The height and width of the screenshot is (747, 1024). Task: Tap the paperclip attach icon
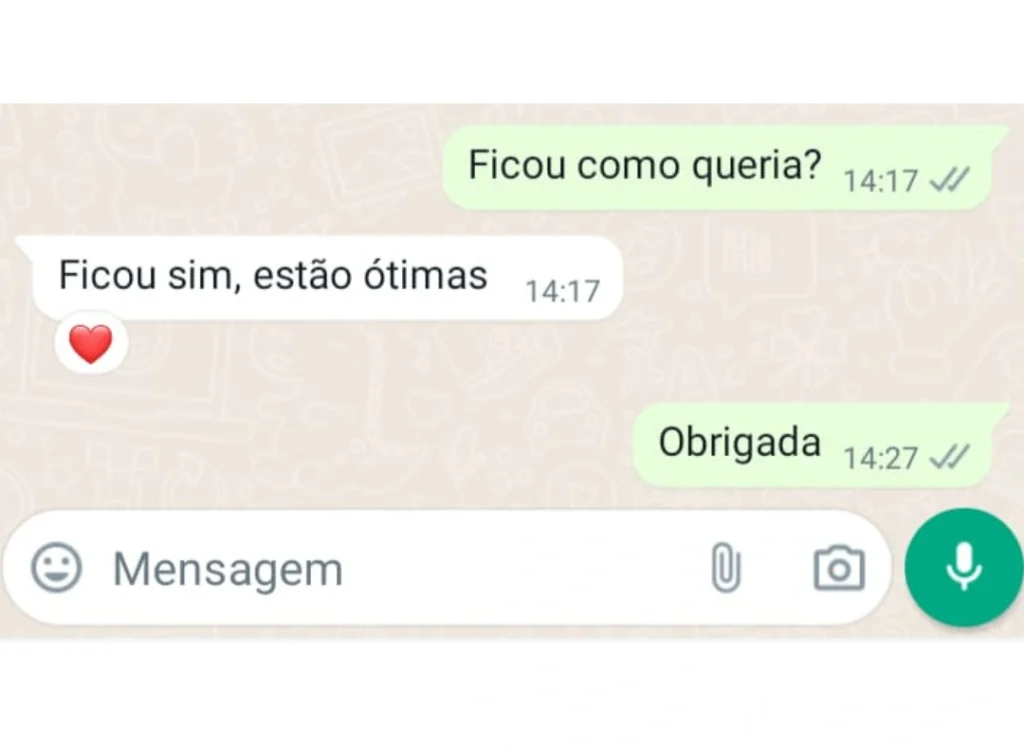coord(726,567)
